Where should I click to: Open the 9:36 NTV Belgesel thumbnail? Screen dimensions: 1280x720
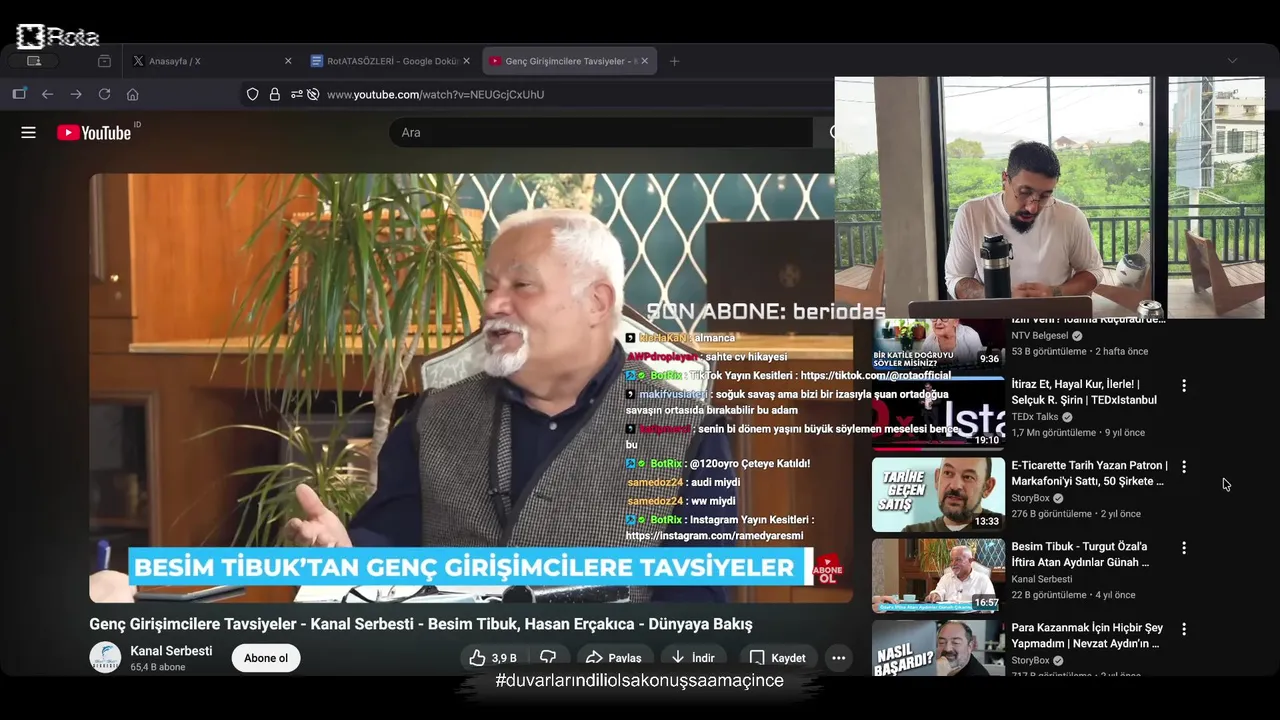(938, 344)
